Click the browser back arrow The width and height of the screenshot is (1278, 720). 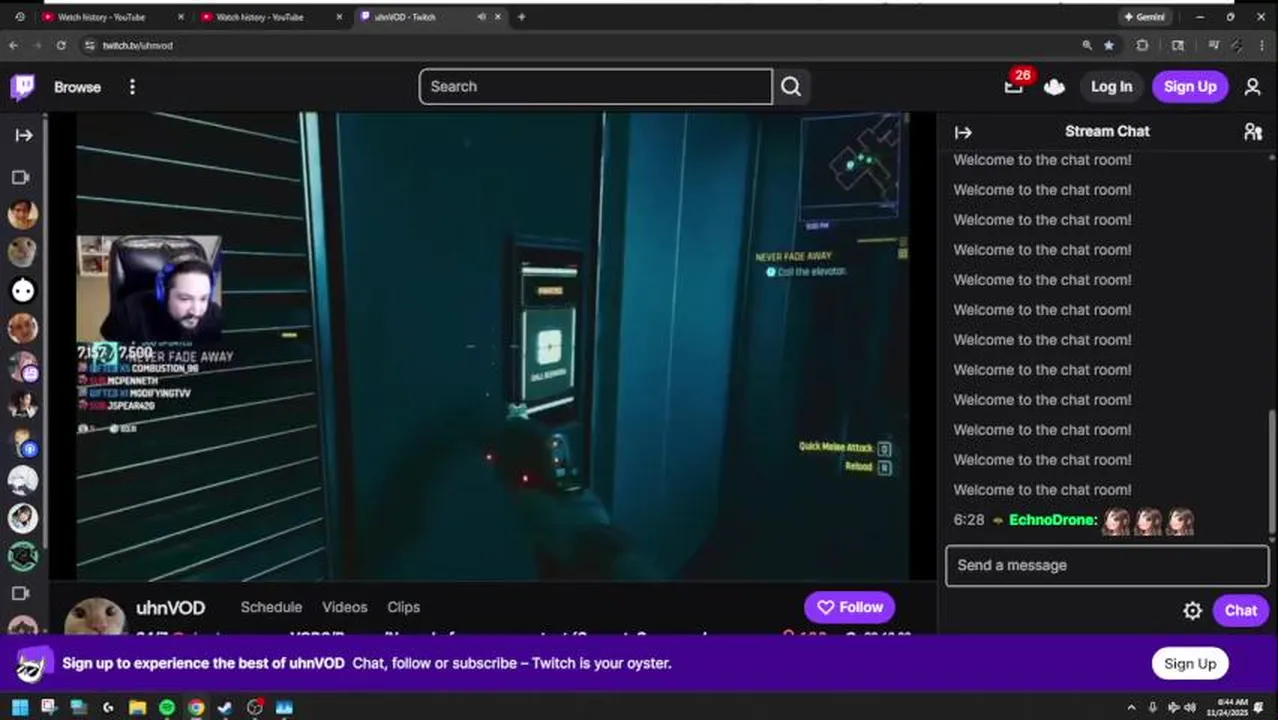point(13,45)
